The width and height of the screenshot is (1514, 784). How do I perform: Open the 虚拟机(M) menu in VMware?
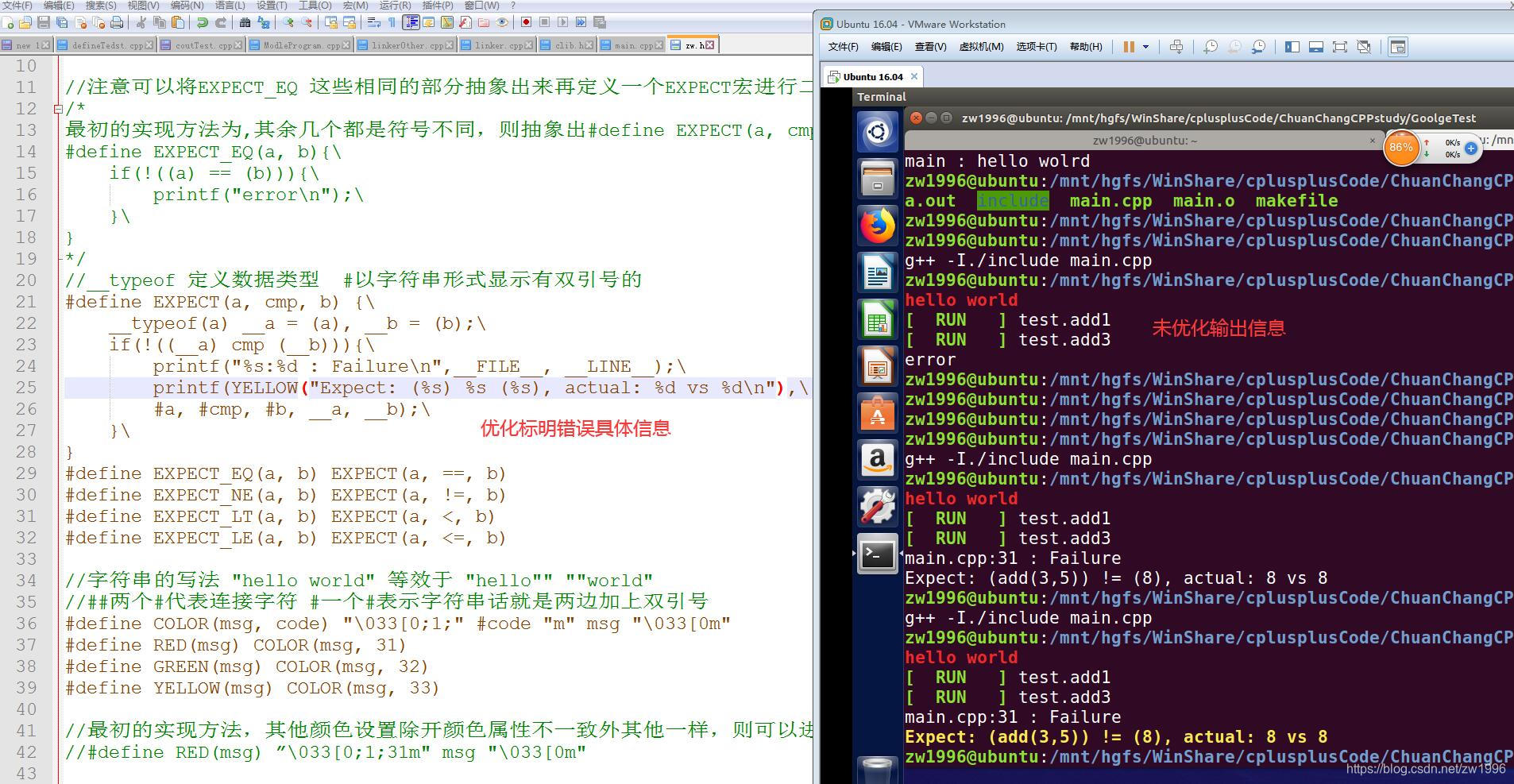(x=981, y=47)
